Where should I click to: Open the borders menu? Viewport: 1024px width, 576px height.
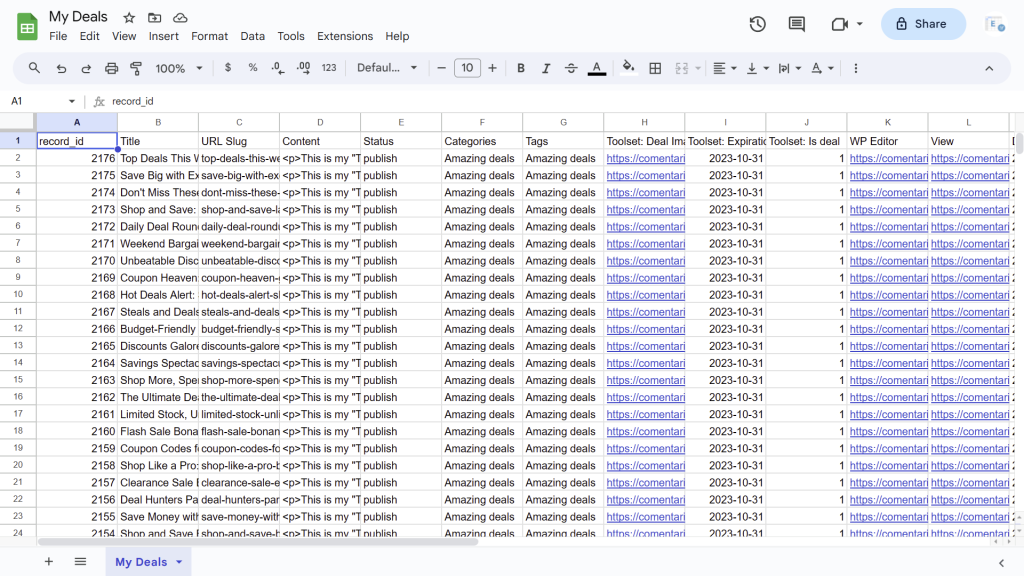[655, 68]
